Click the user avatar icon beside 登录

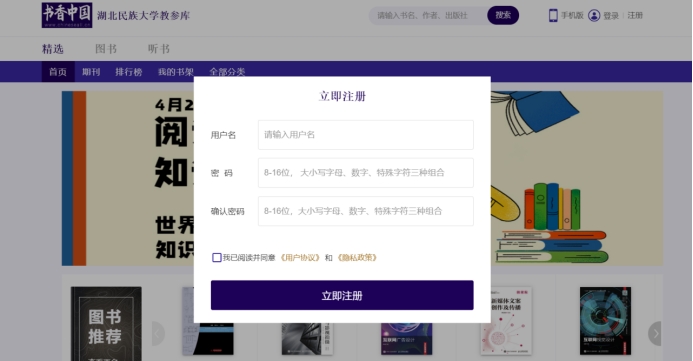(594, 15)
